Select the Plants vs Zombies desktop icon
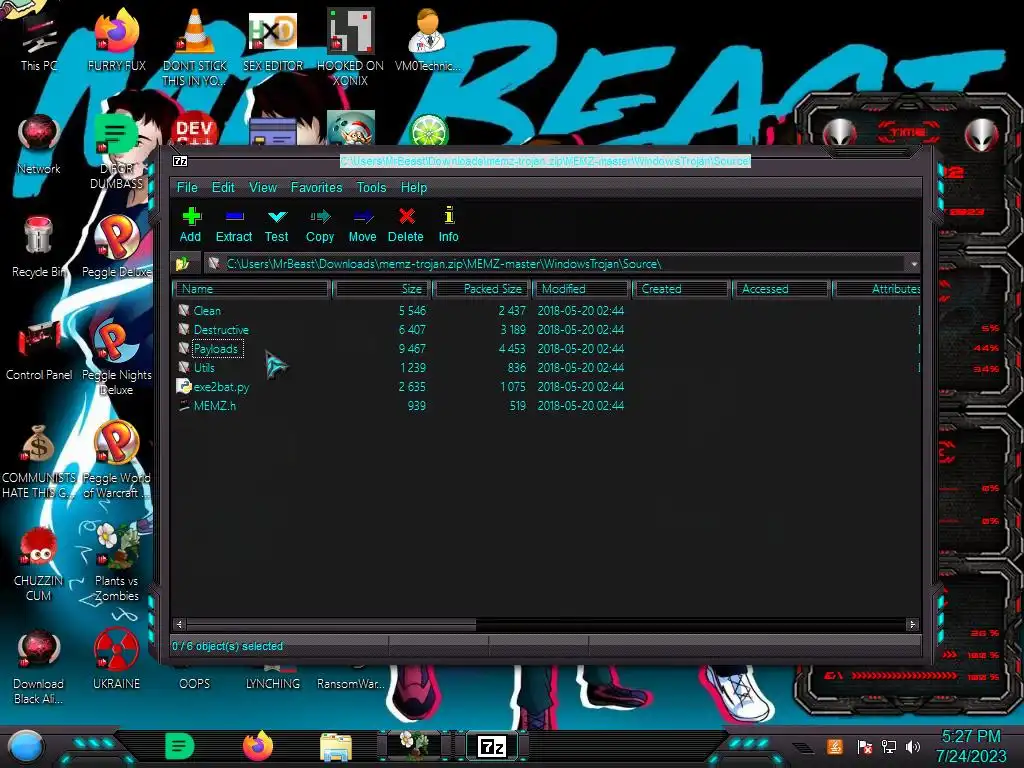1024x768 pixels. (117, 563)
